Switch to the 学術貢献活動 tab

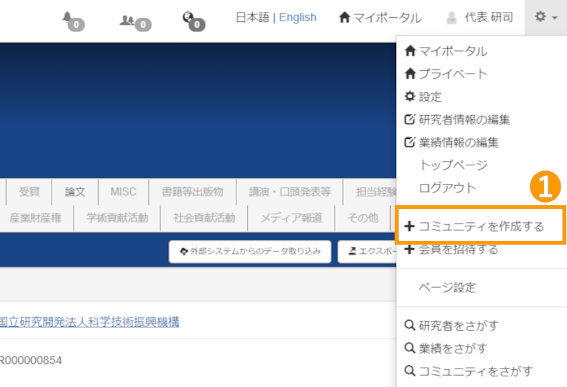pos(117,218)
